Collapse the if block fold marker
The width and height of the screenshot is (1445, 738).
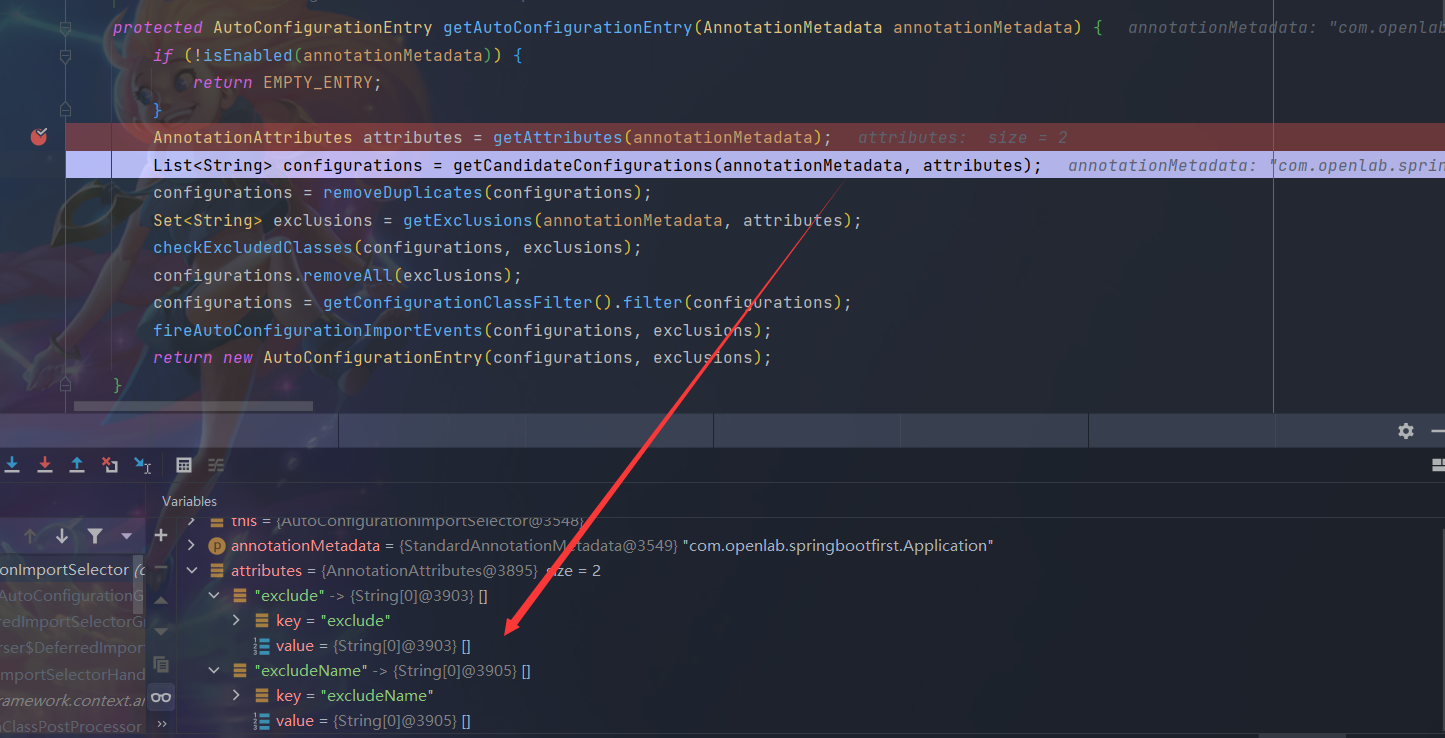(x=65, y=56)
